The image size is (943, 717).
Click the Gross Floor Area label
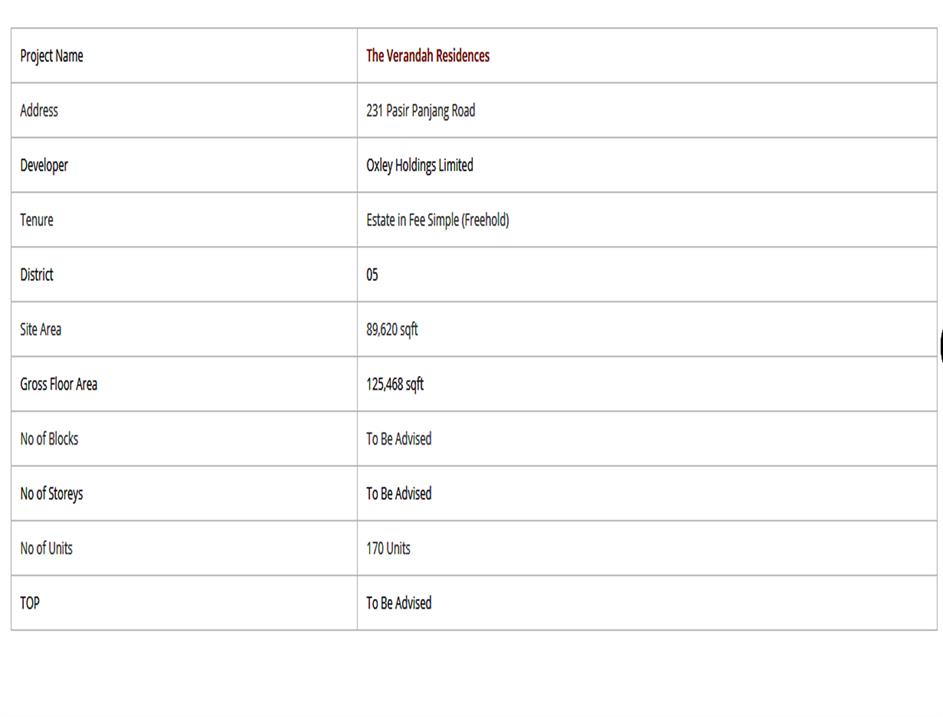59,384
